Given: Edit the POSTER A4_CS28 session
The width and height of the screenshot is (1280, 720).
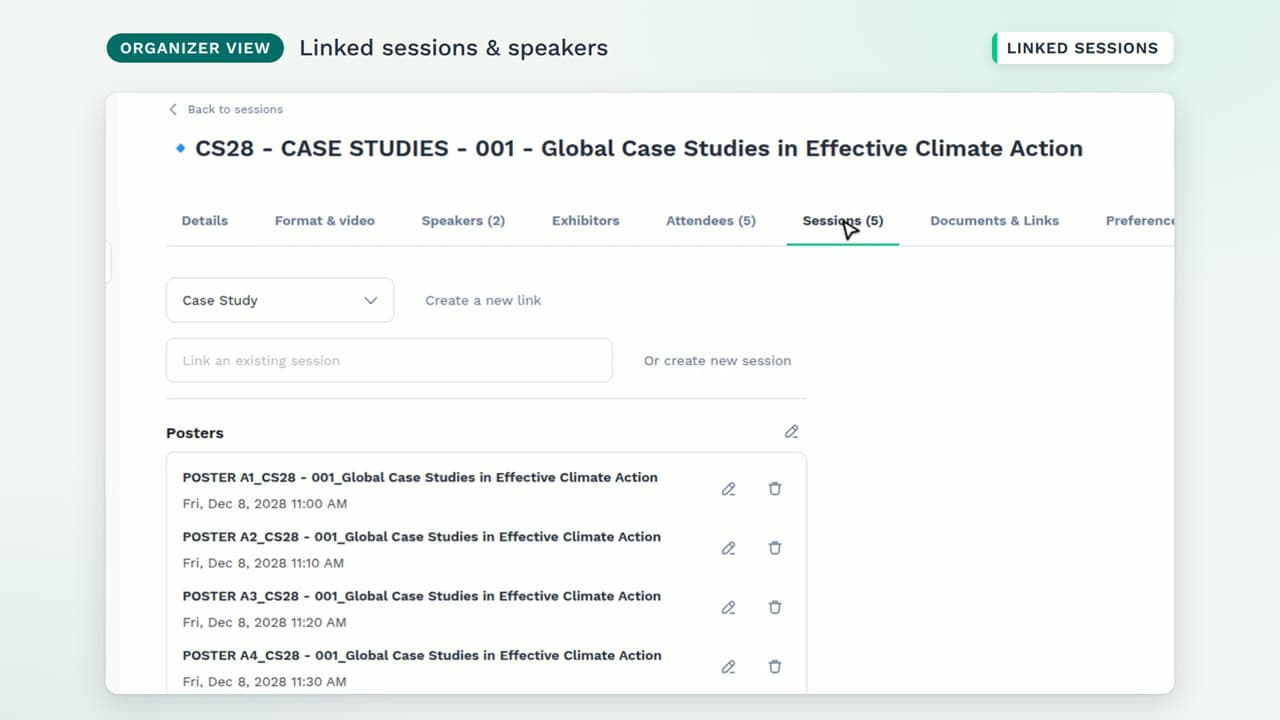Looking at the screenshot, I should click(728, 666).
